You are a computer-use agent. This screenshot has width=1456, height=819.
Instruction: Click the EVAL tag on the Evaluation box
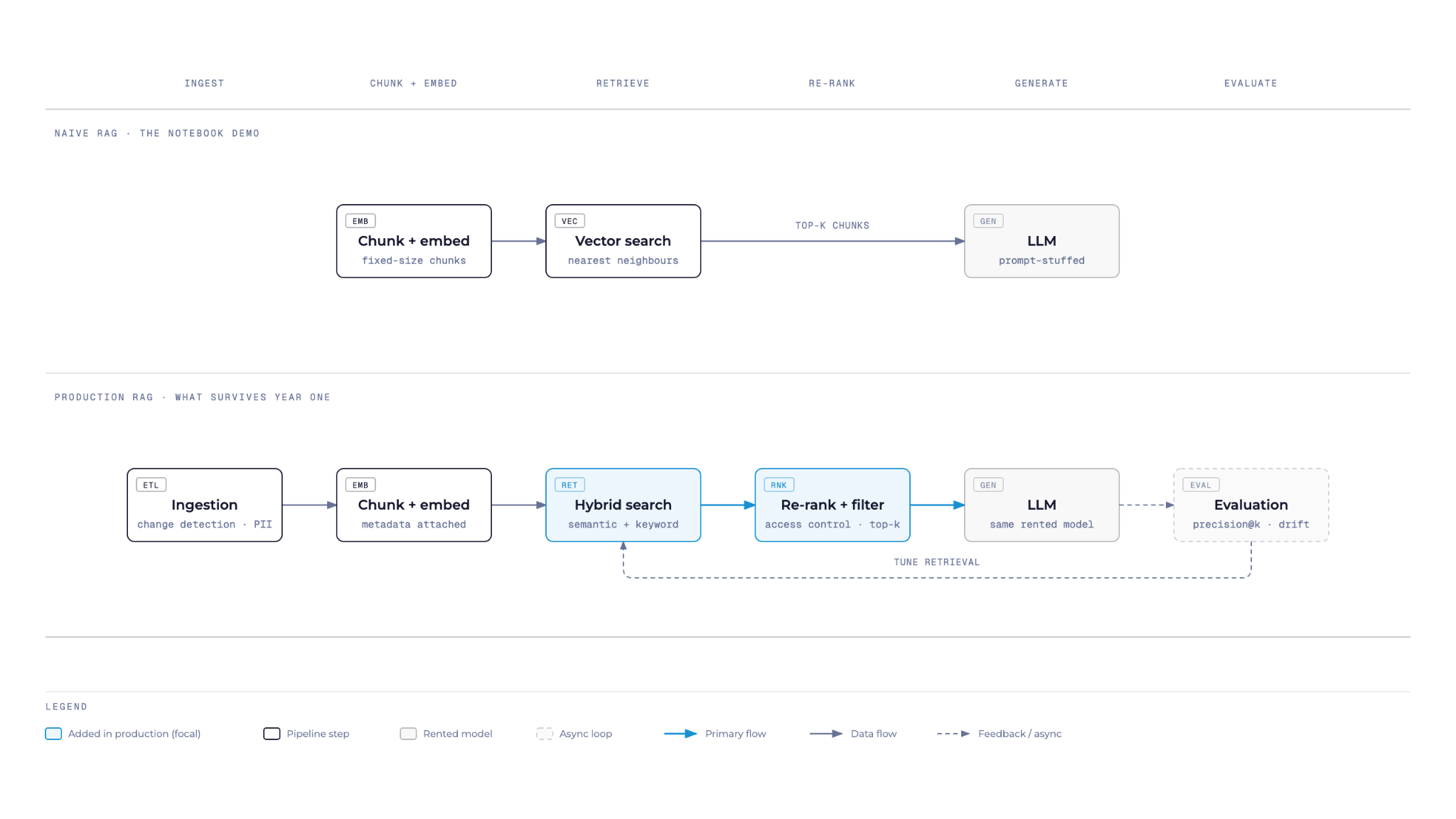coord(1201,485)
